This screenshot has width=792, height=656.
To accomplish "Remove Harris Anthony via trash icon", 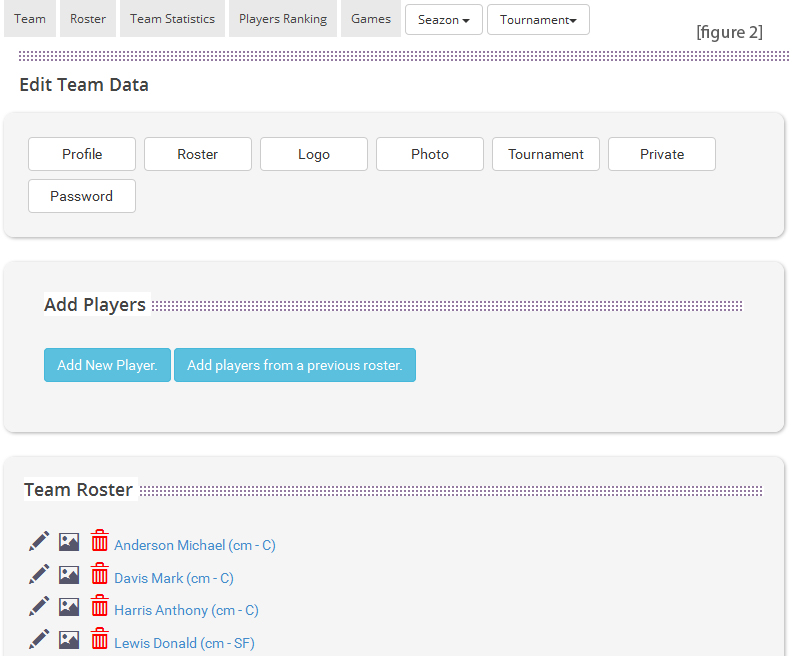I will pos(100,607).
